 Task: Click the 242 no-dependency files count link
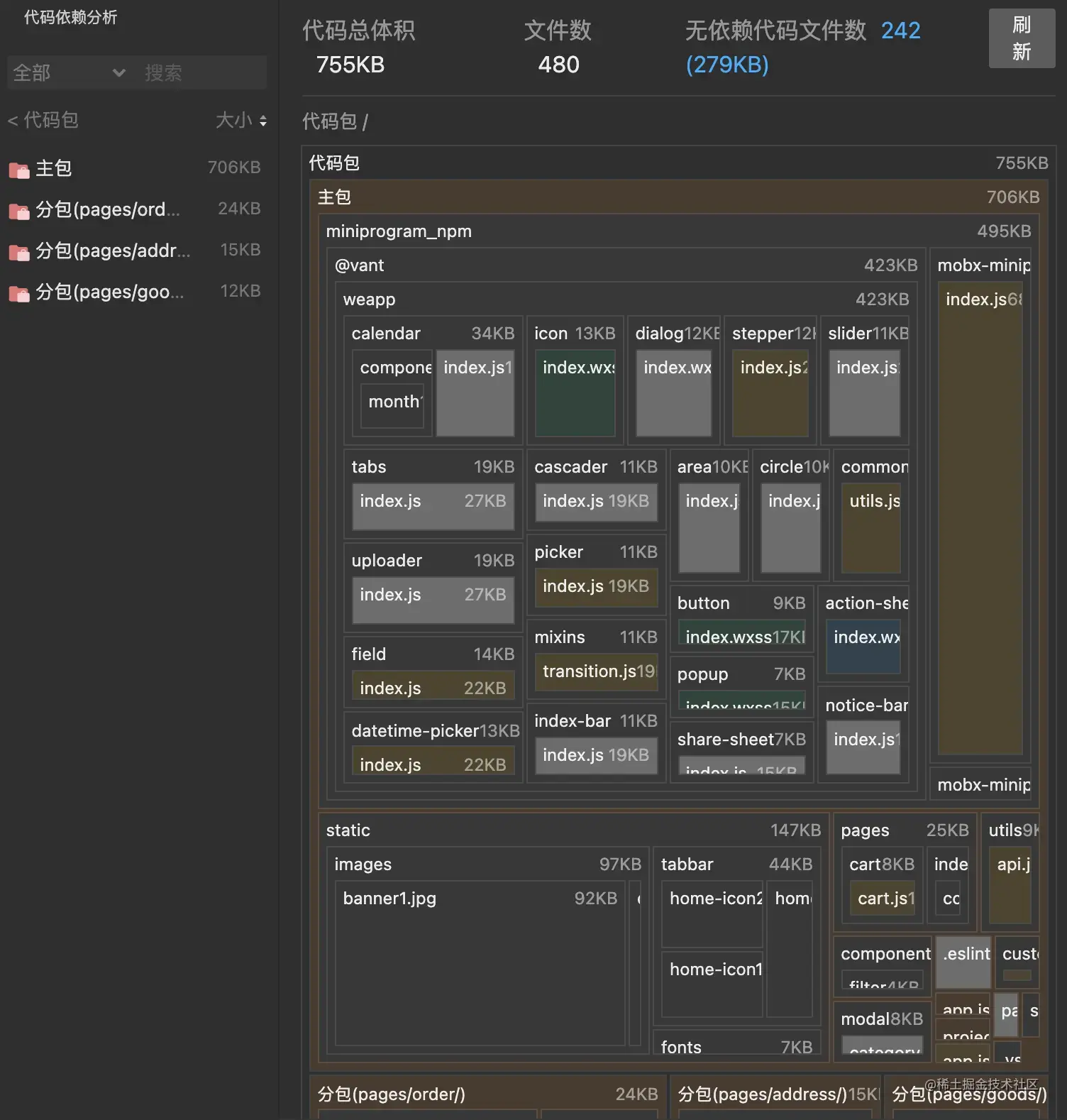[900, 31]
